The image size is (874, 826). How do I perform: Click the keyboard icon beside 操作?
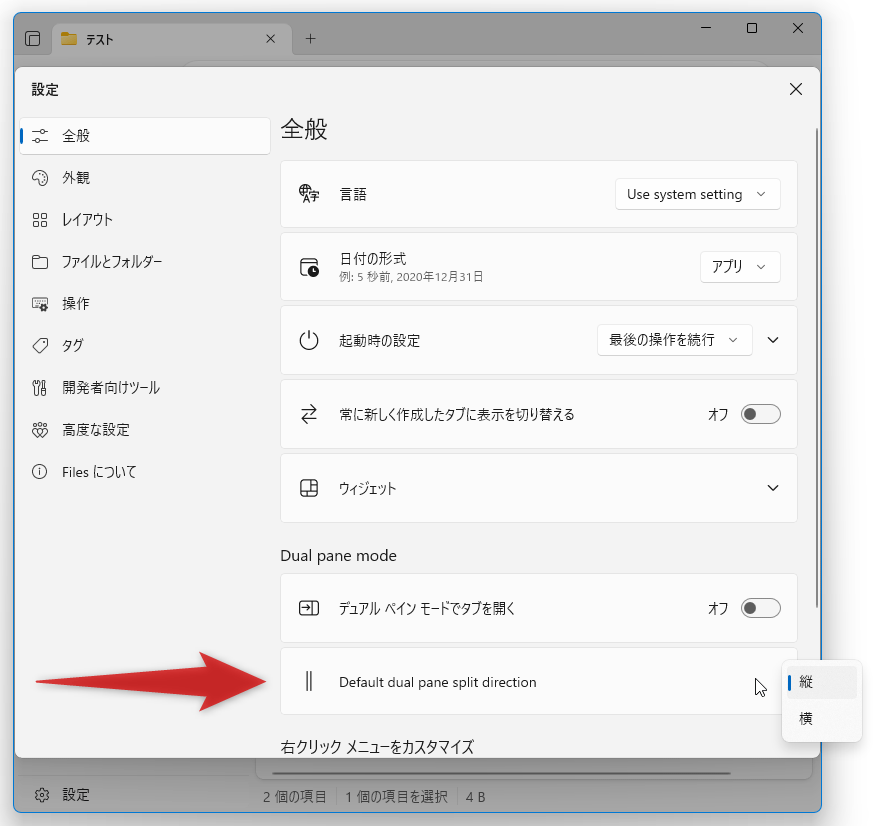[x=40, y=304]
